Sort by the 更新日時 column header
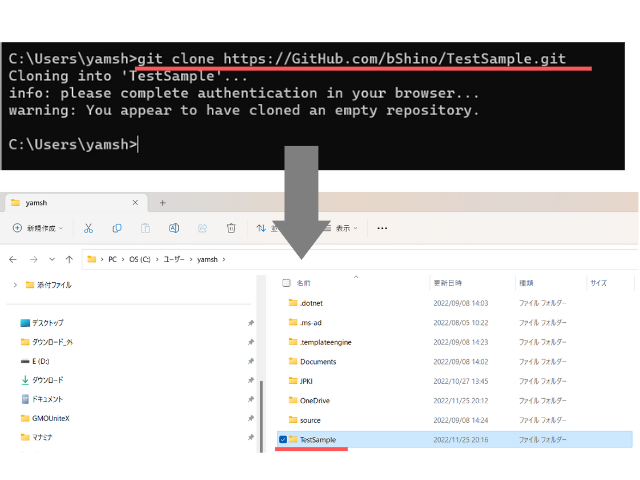 pos(447,283)
